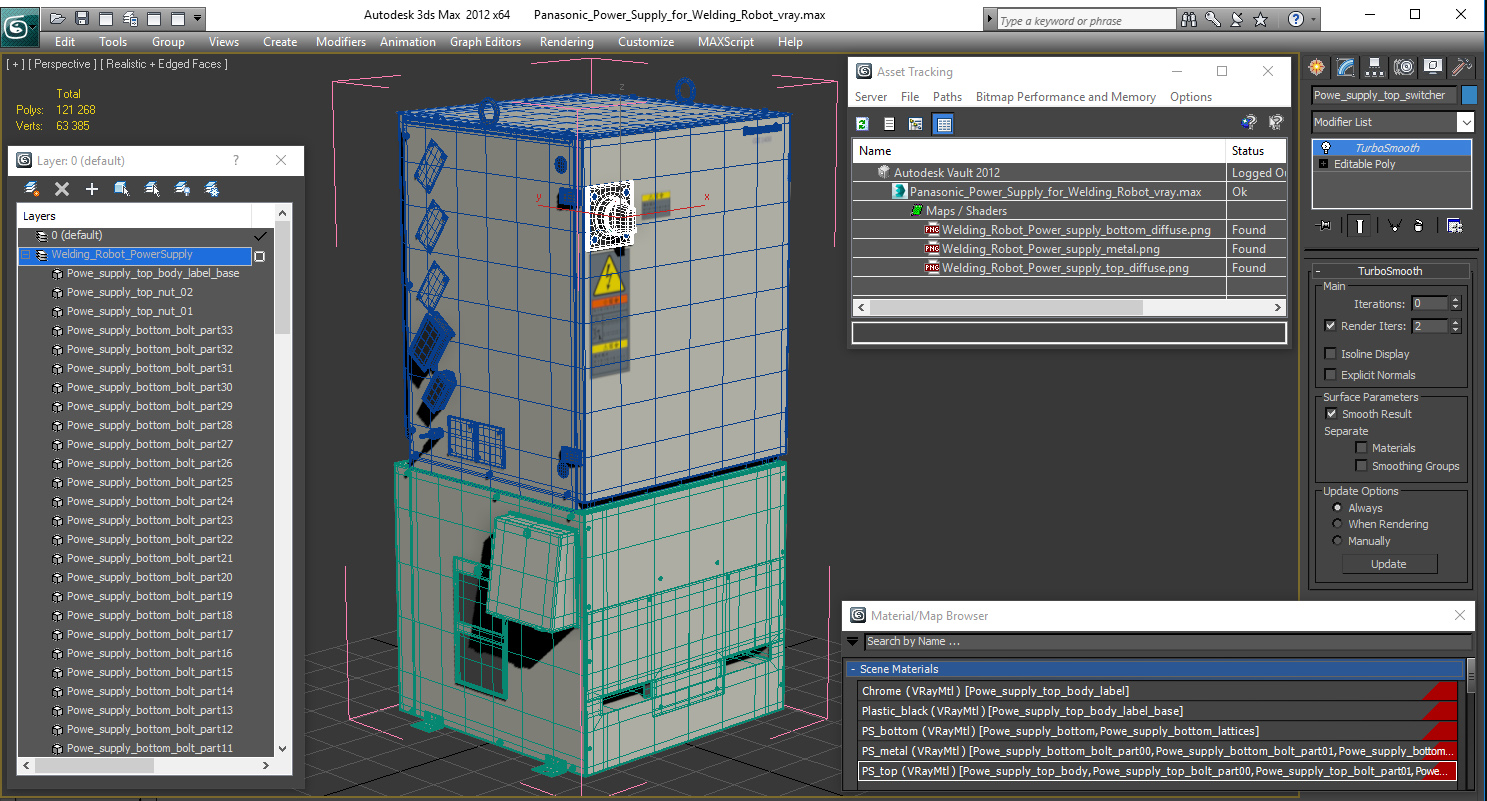Click Tree View icon in Asset Tracking
Screen dimensions: 1487x801
[915, 124]
